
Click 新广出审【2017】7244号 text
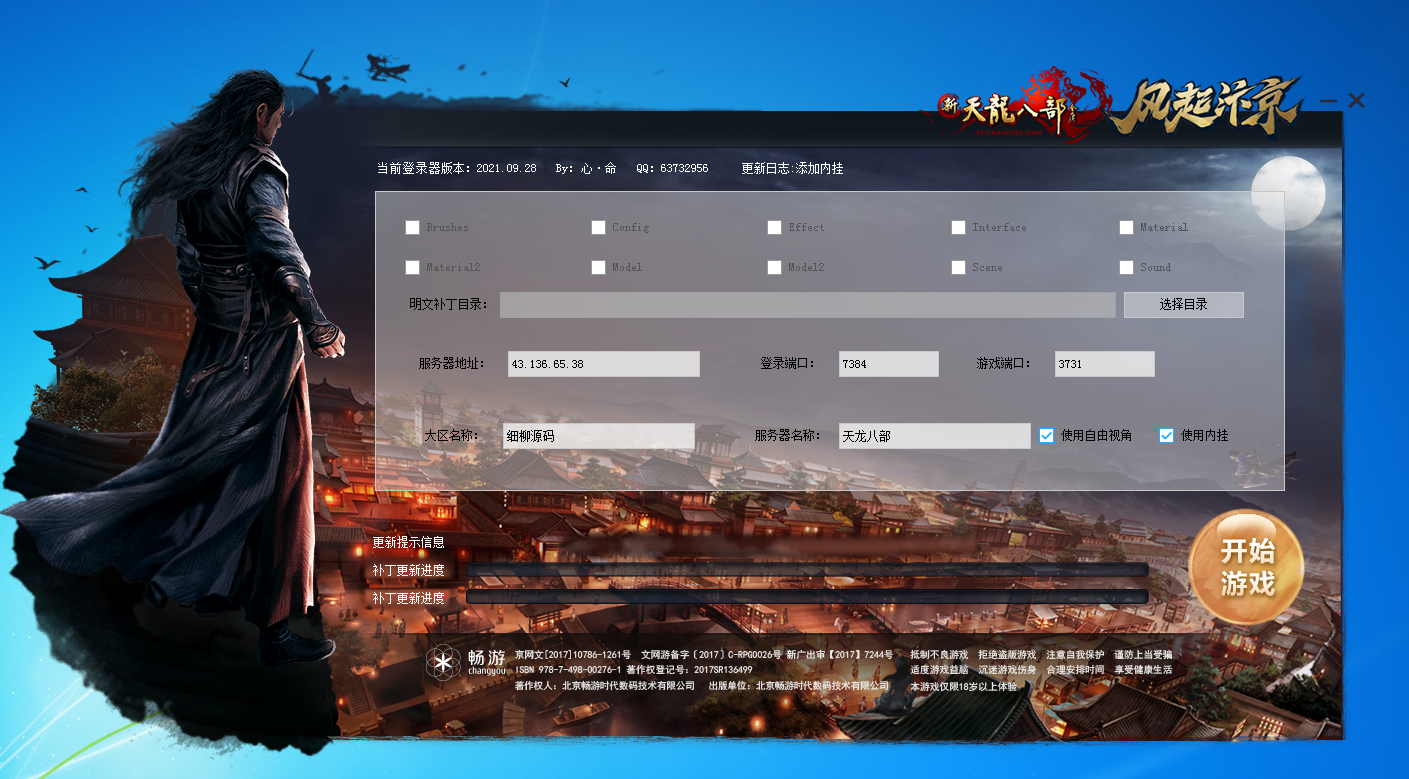tap(840, 654)
